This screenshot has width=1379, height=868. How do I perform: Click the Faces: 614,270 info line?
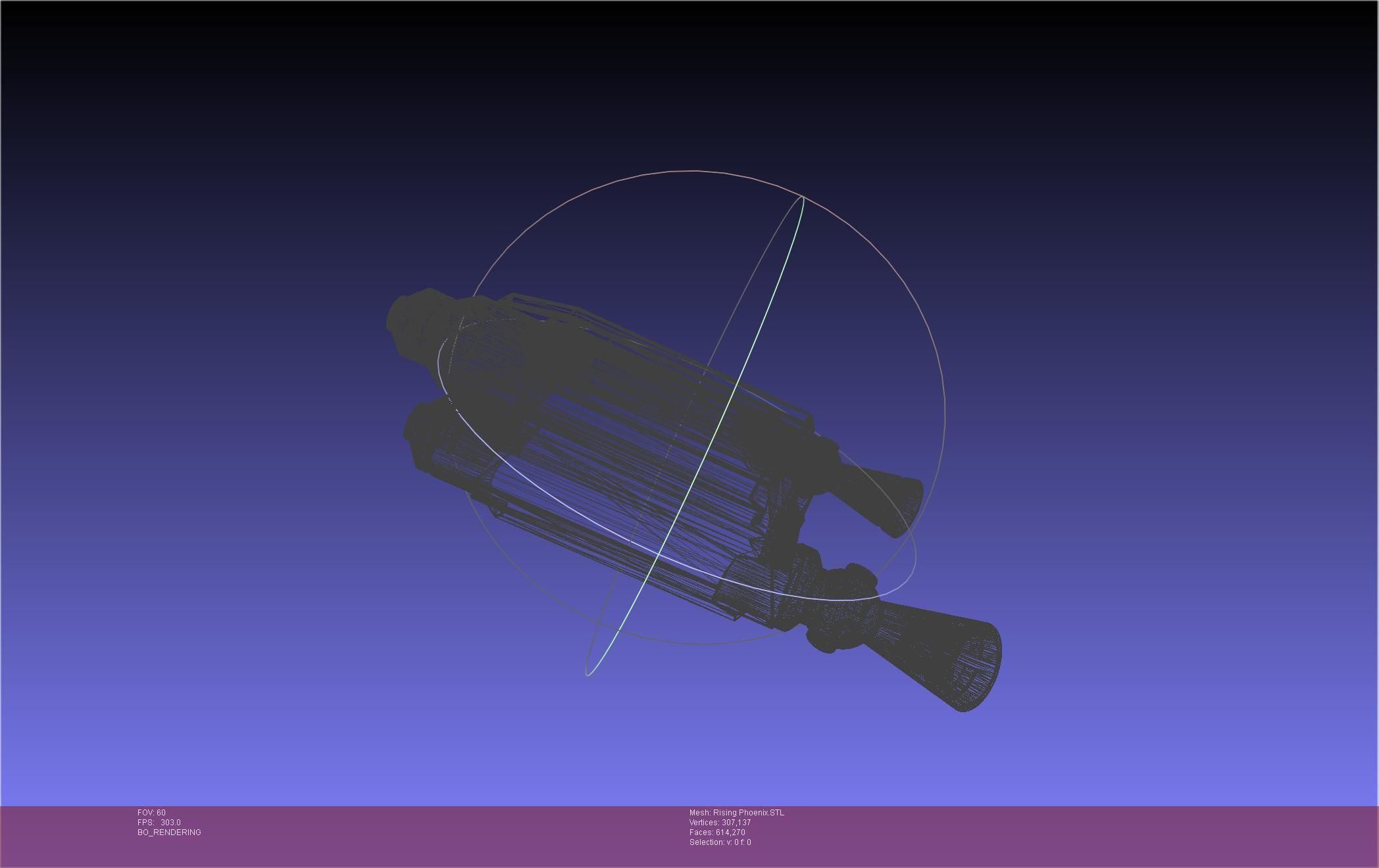coord(717,832)
